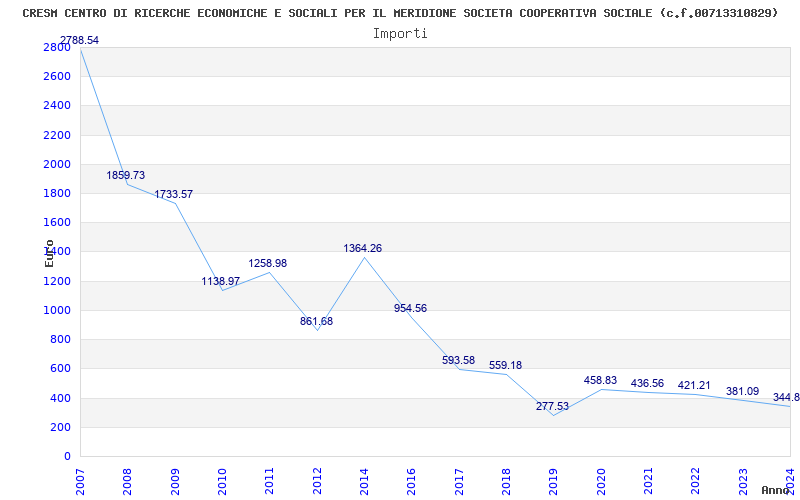Select the 954.56 data label

click(x=410, y=308)
